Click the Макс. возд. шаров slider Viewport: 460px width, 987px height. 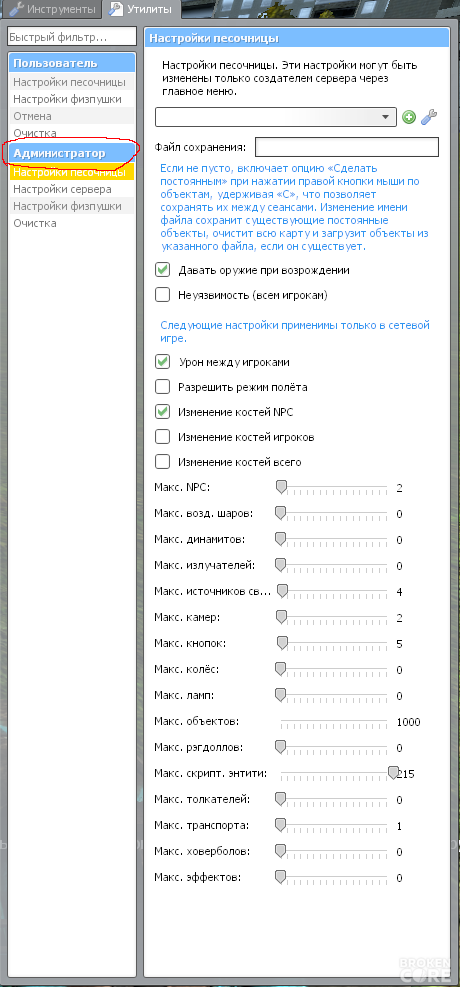click(334, 513)
